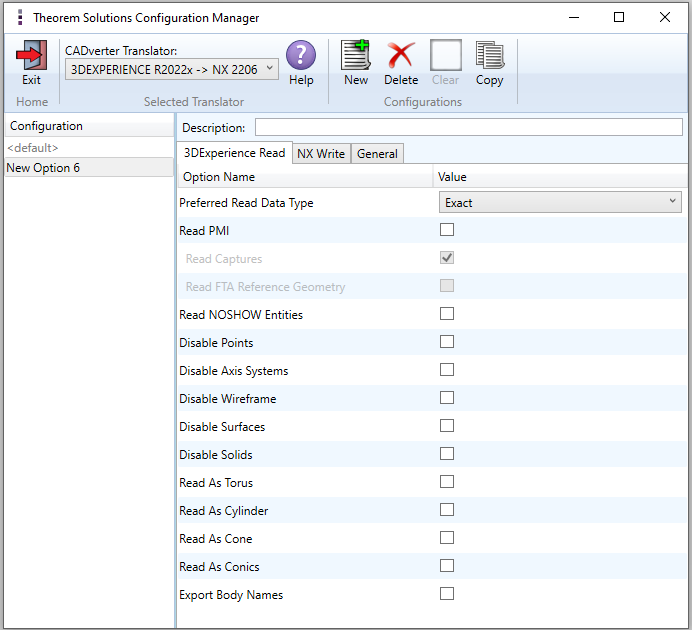Click the Value column header
692x630 pixels.
point(560,177)
